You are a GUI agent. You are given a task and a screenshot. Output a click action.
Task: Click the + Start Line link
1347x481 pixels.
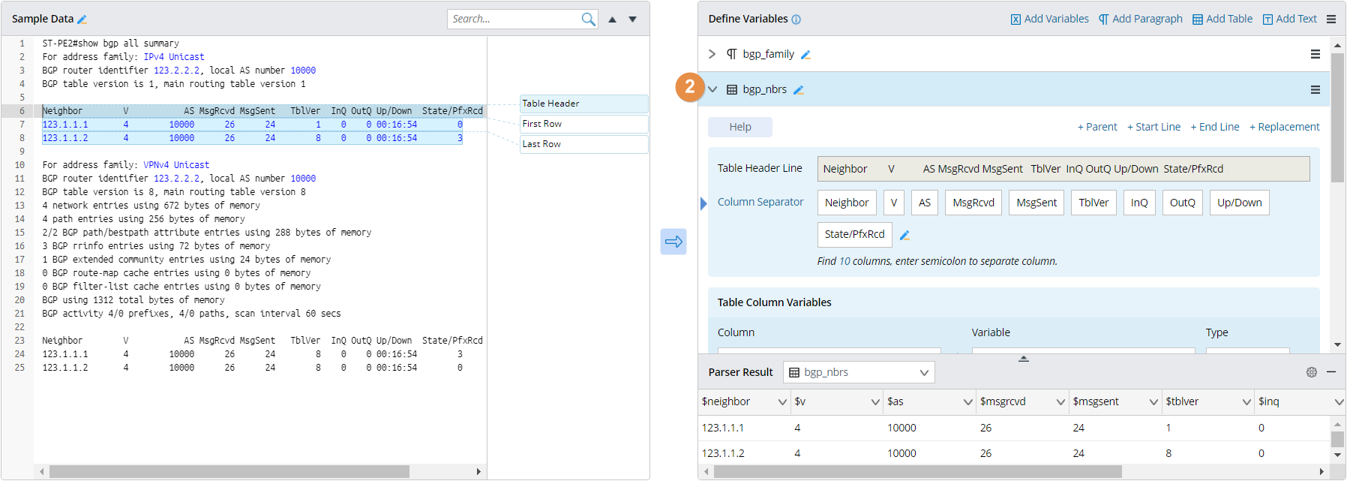coord(1153,127)
